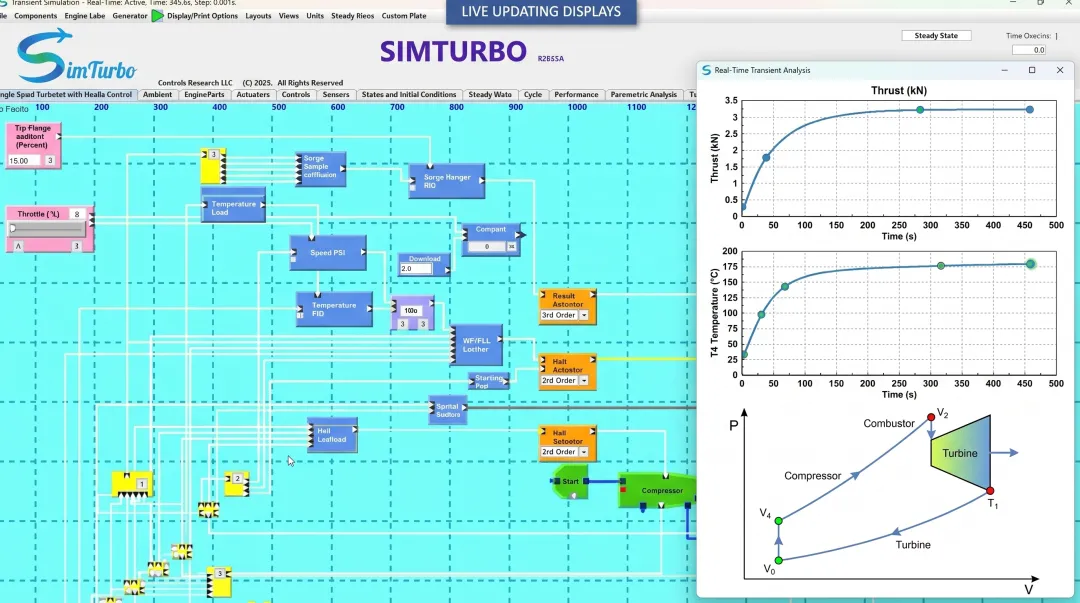Switch to the Performance tab
This screenshot has width=1080, height=603.
click(x=576, y=94)
